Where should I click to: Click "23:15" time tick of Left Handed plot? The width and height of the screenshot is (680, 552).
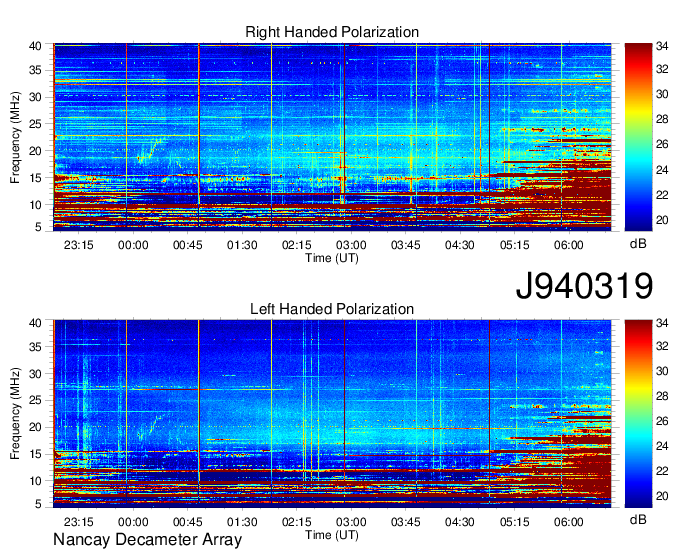(x=78, y=522)
